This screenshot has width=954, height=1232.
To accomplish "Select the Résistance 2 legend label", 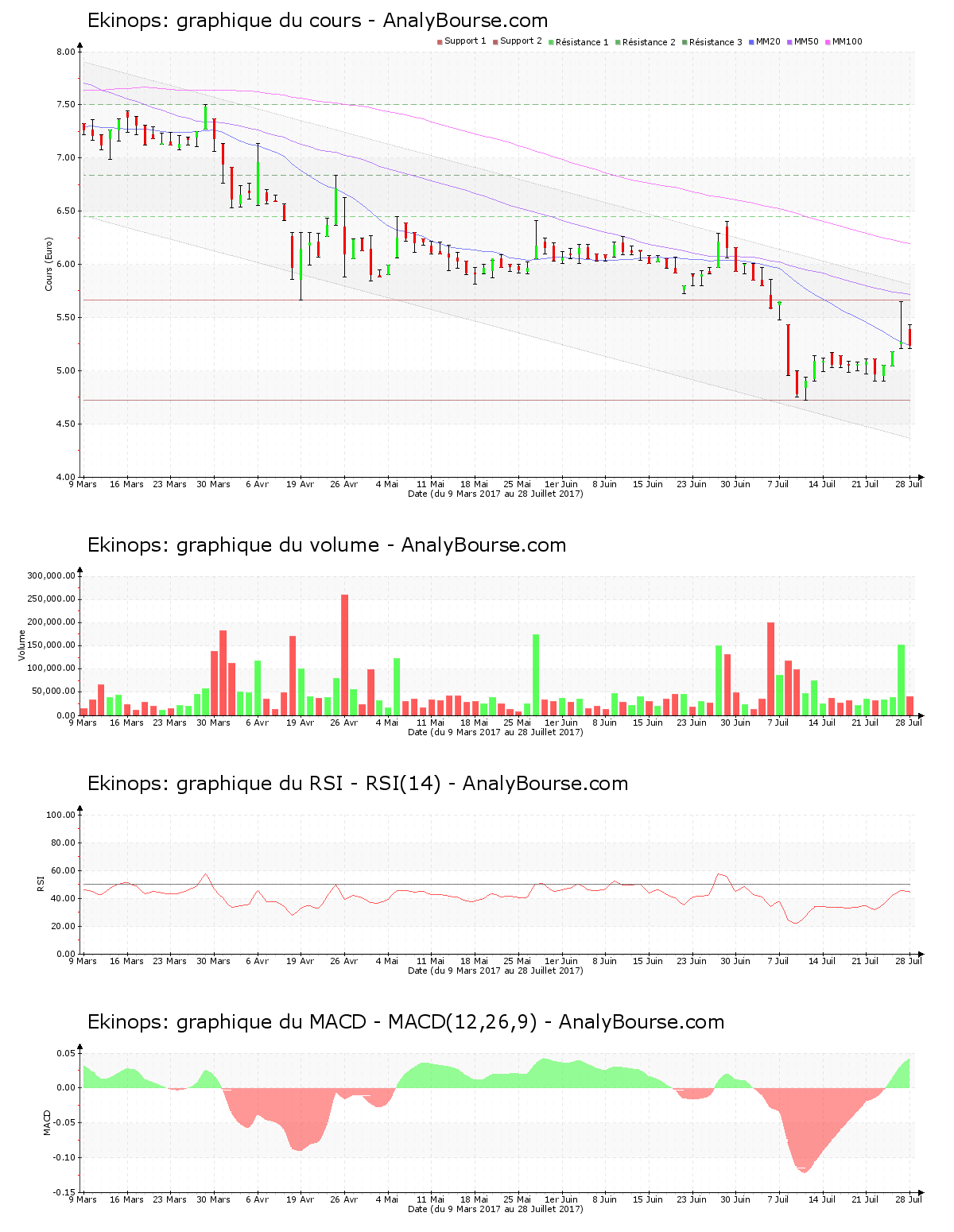I will pyautogui.click(x=649, y=42).
